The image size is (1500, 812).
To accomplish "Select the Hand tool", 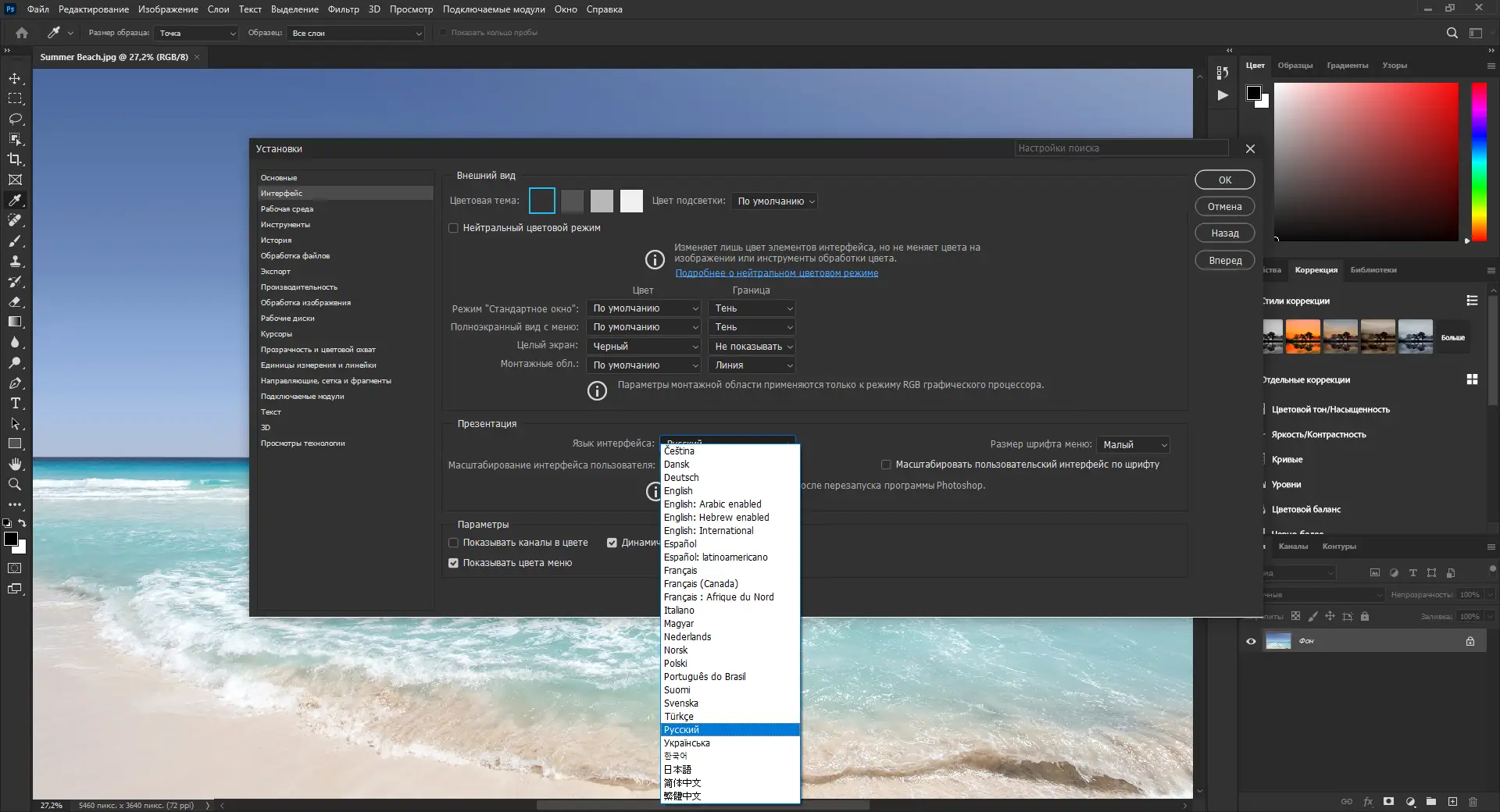I will (x=15, y=464).
